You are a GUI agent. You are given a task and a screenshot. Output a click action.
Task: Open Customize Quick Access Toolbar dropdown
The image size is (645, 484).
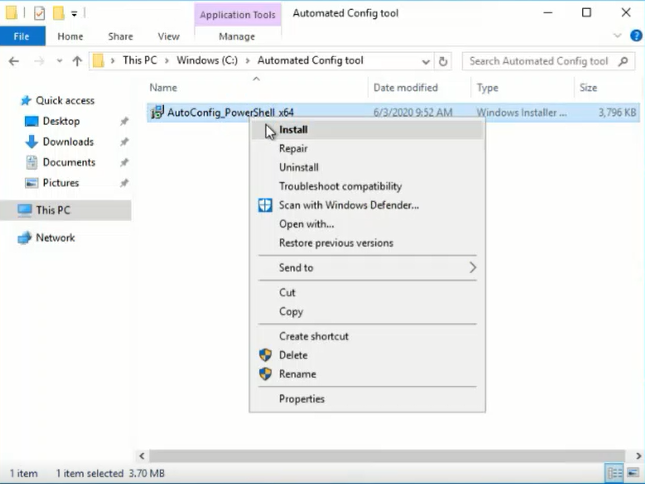click(74, 14)
